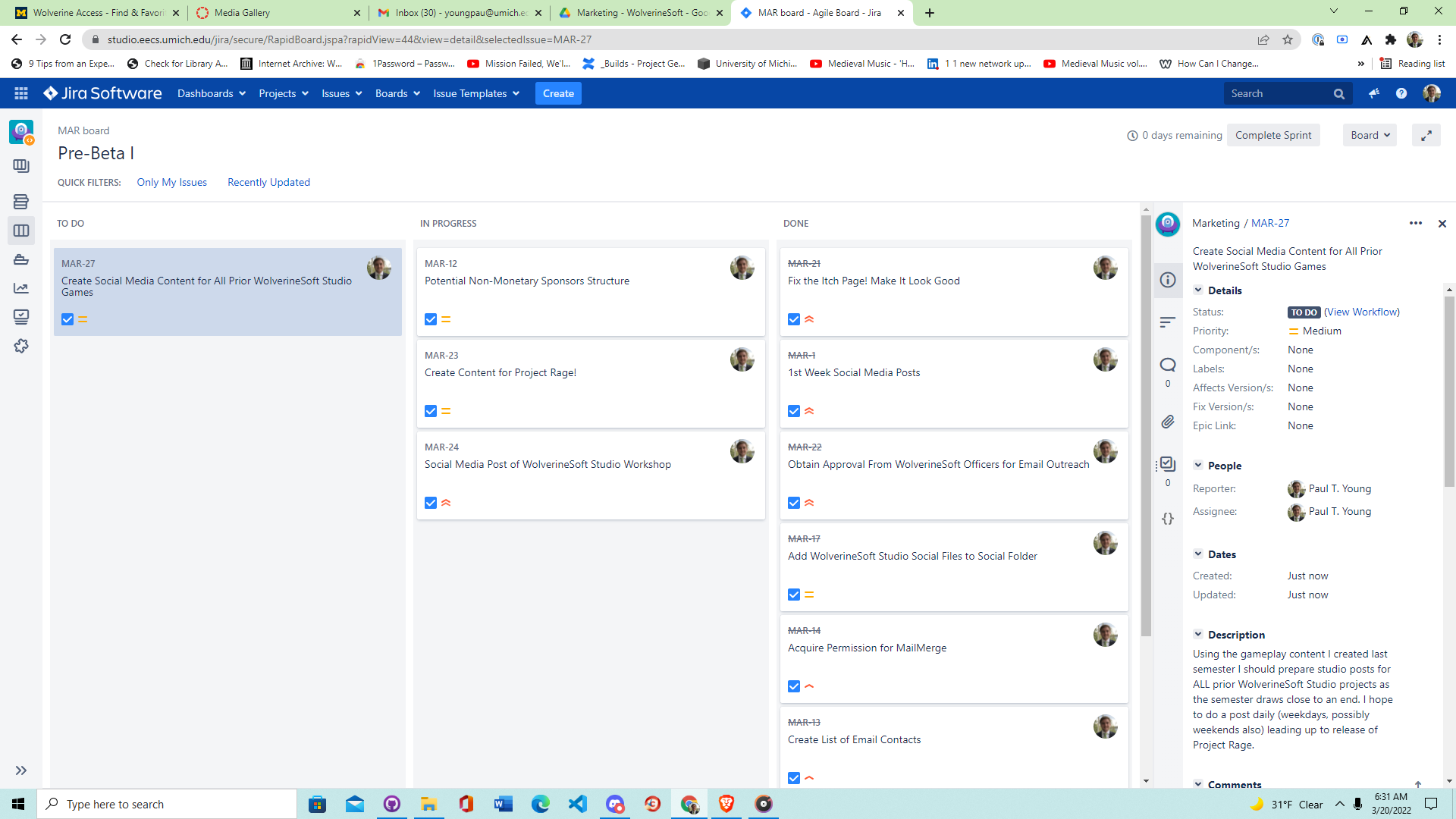This screenshot has width=1456, height=819.
Task: Switch to the Media Gallery browser tab
Action: 277,13
